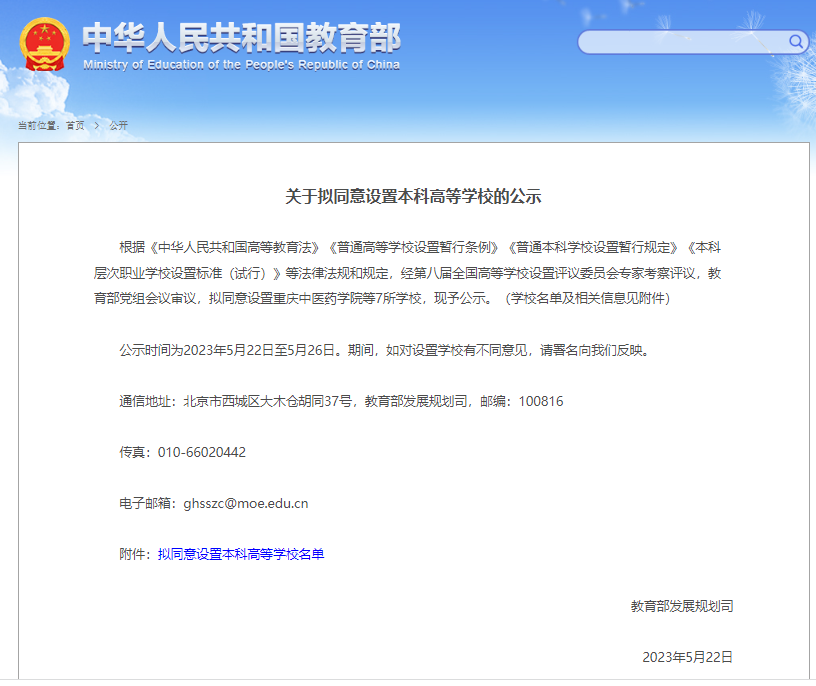
Task: Click the article title 关于拟同意设置本科高等学校的公示
Action: (x=413, y=197)
